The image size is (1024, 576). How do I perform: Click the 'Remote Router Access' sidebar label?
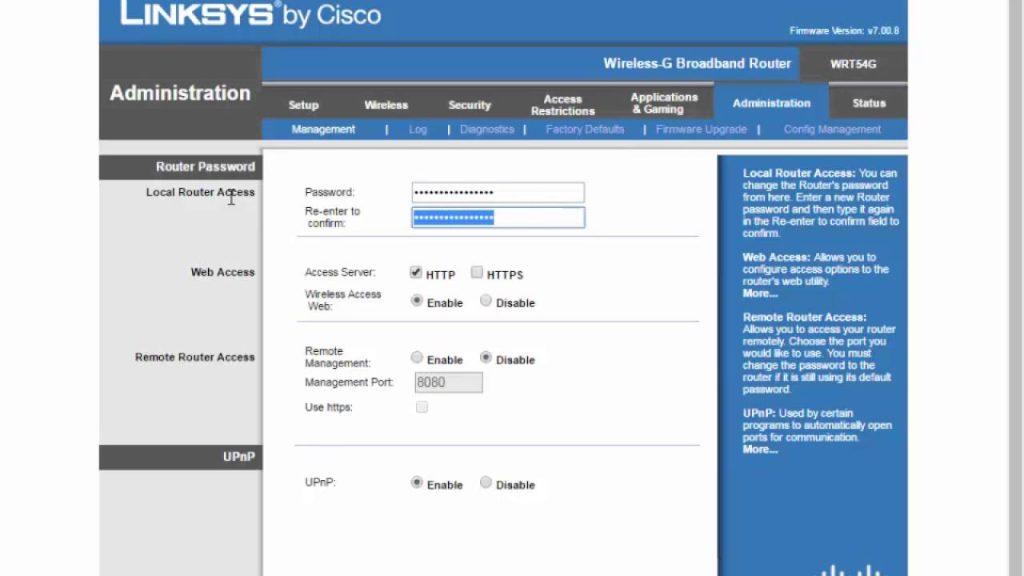click(195, 357)
